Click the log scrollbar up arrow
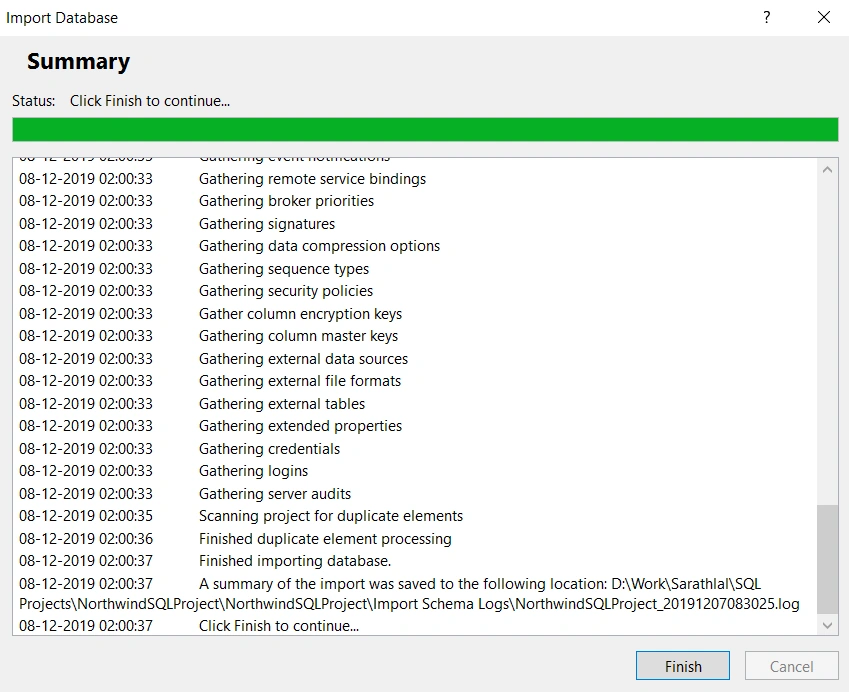This screenshot has height=692, width=849. tap(827, 169)
